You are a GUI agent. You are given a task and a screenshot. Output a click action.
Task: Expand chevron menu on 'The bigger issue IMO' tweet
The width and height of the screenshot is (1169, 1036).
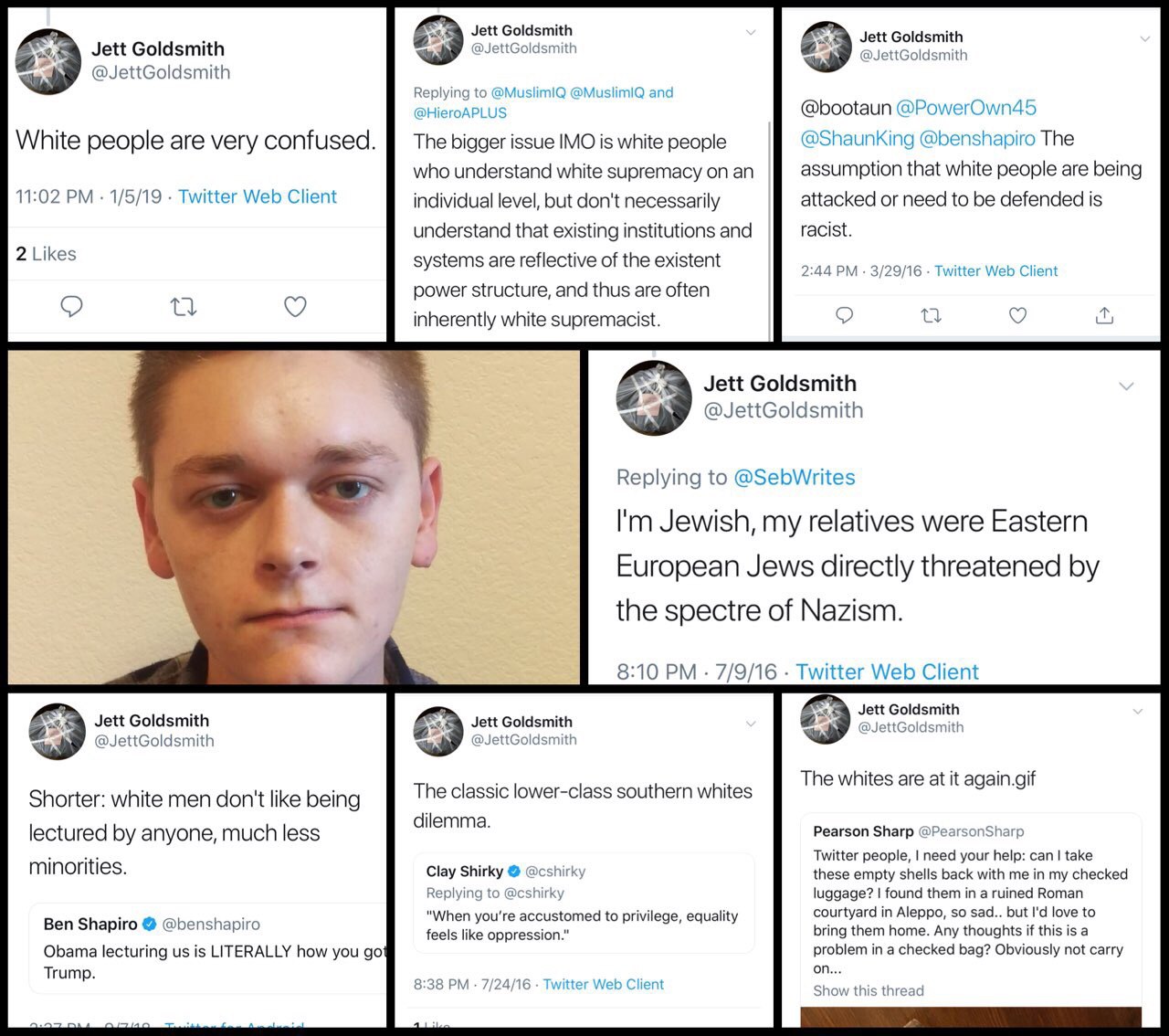751,32
